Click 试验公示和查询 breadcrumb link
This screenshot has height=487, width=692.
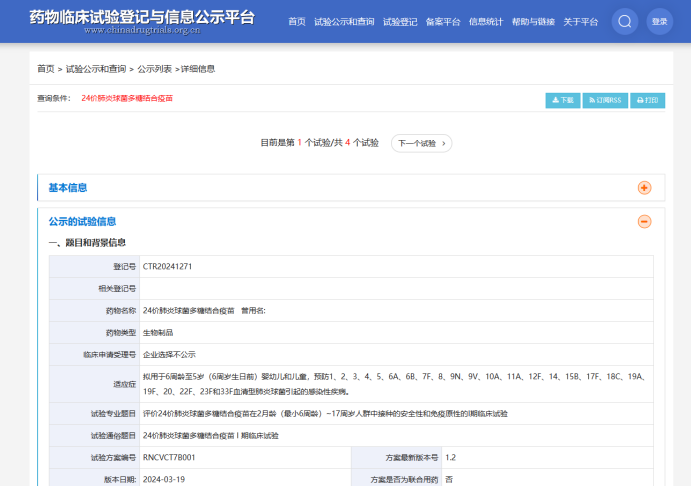pos(96,69)
